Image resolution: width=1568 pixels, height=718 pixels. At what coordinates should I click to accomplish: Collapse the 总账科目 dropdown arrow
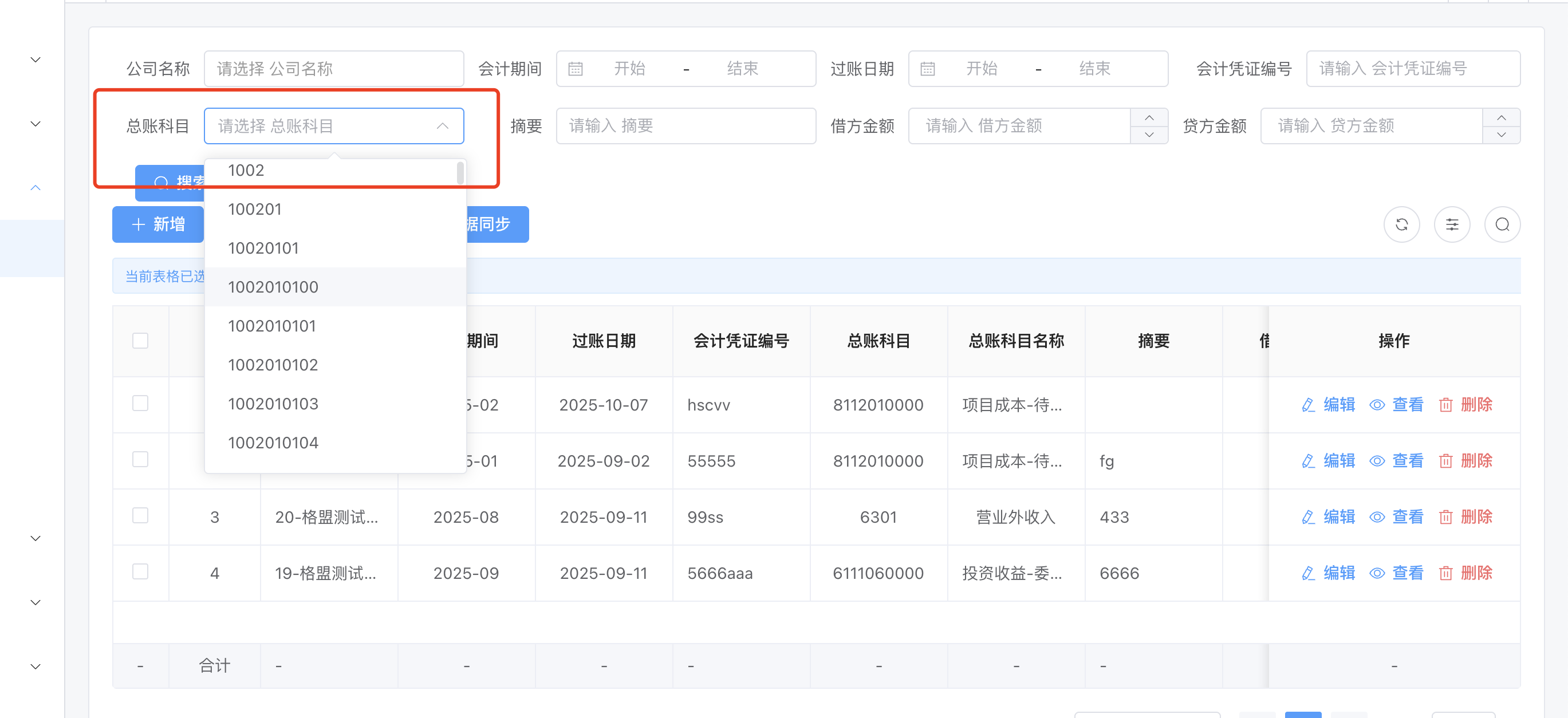[x=443, y=126]
